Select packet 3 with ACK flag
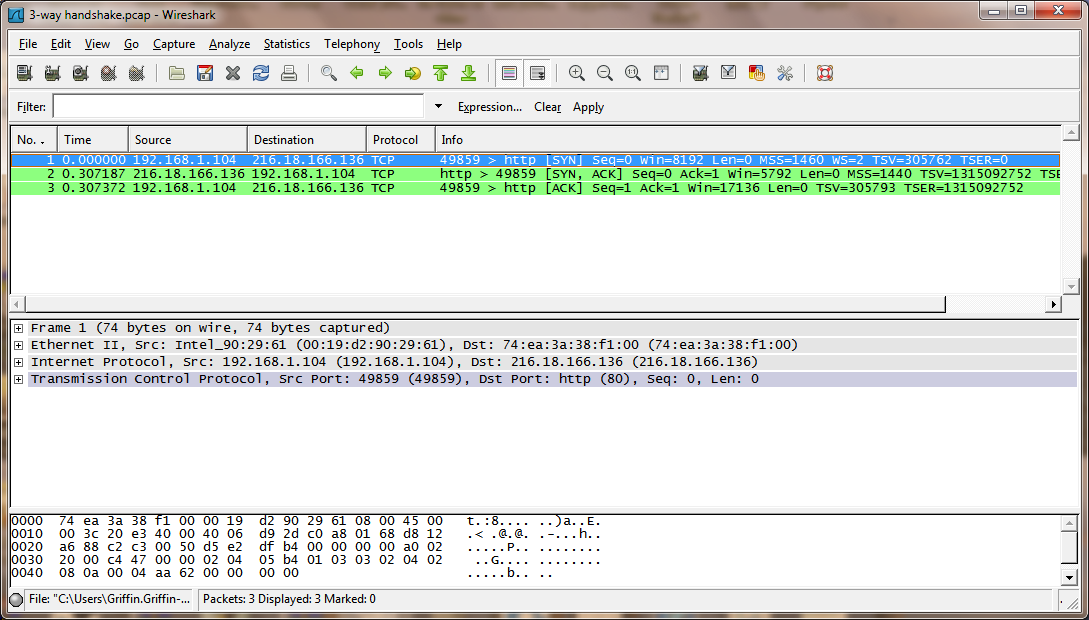This screenshot has height=620, width=1089. coord(535,188)
